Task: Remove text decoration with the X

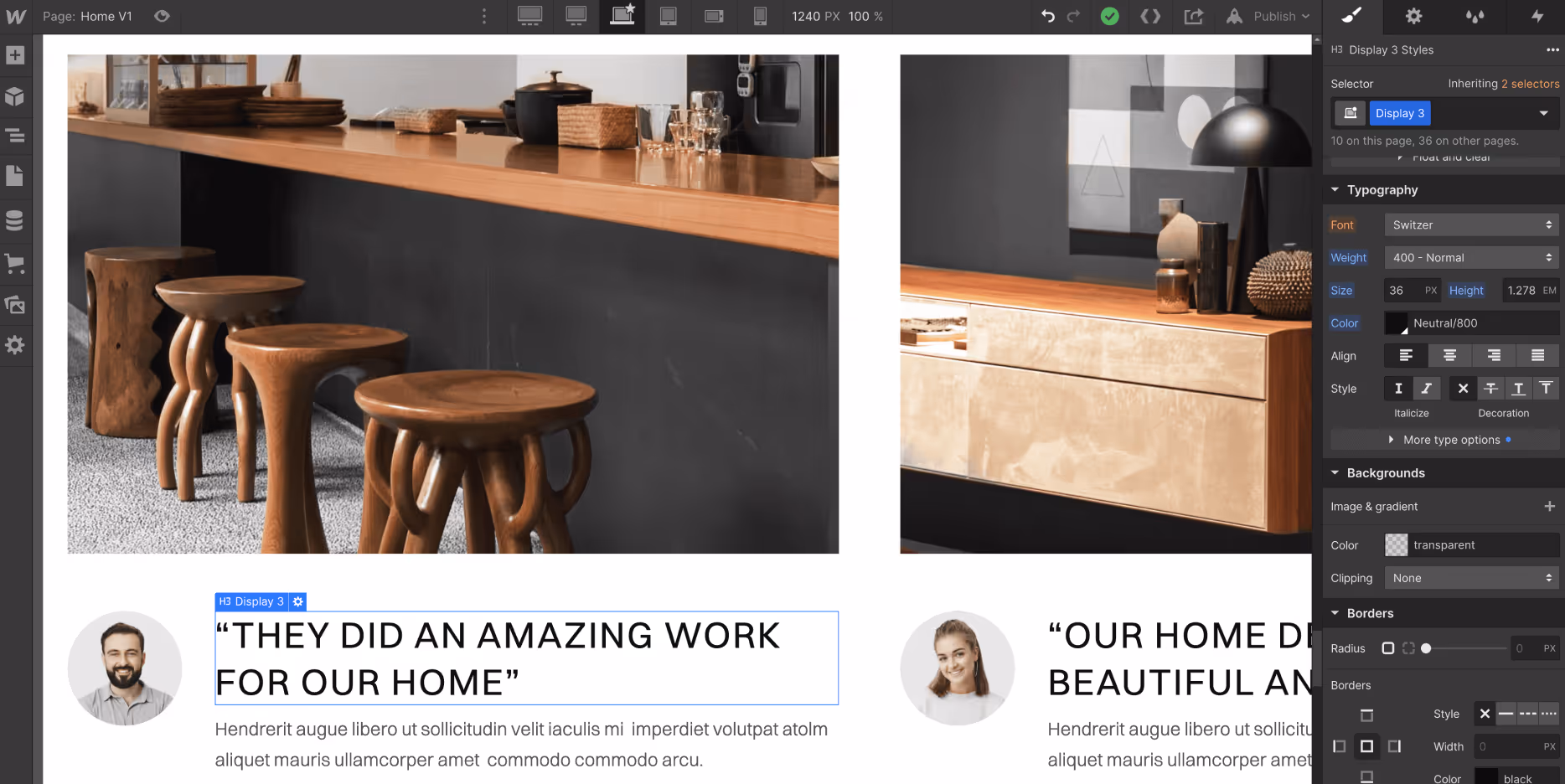Action: pyautogui.click(x=1463, y=389)
